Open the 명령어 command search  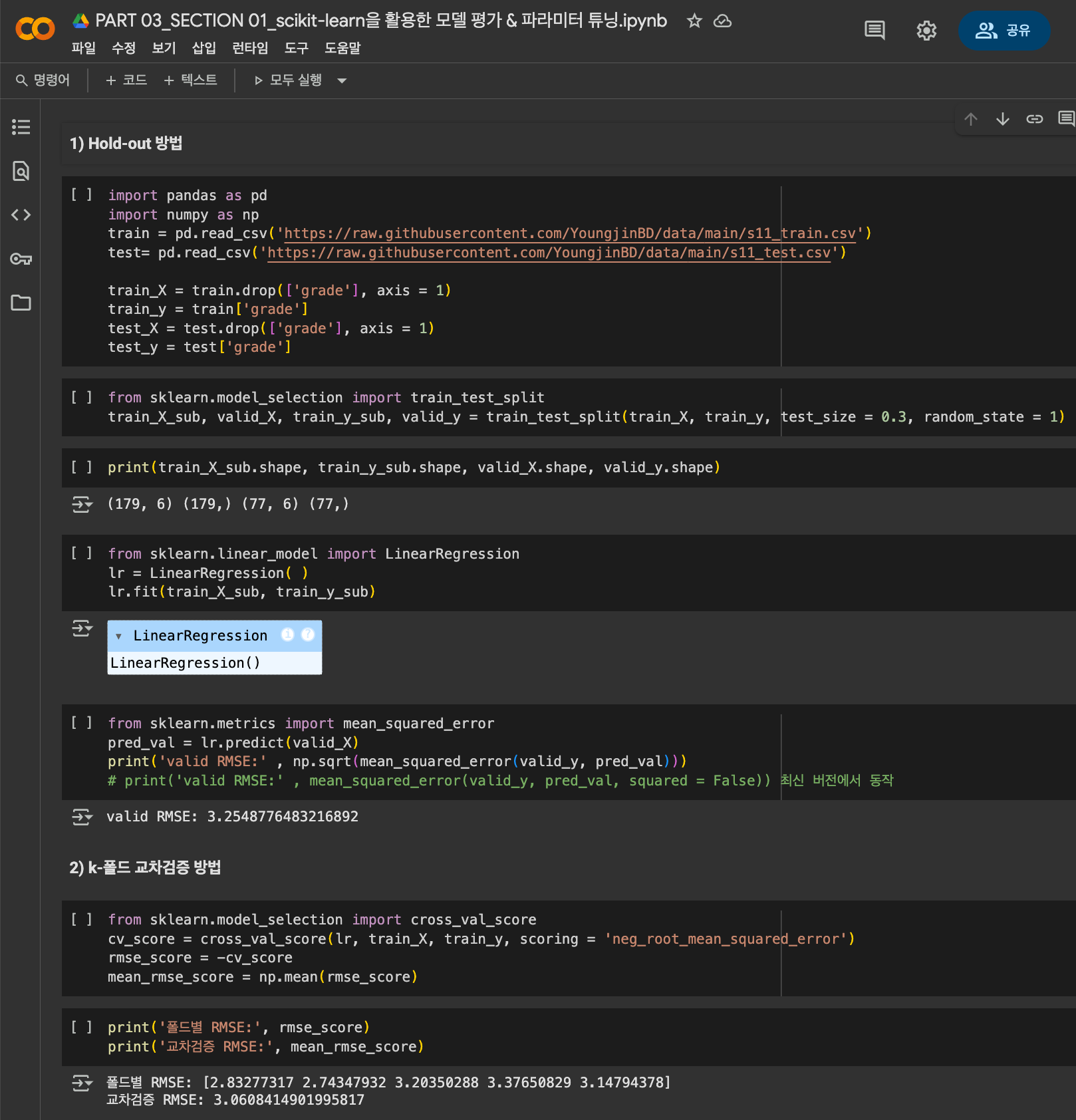point(43,80)
